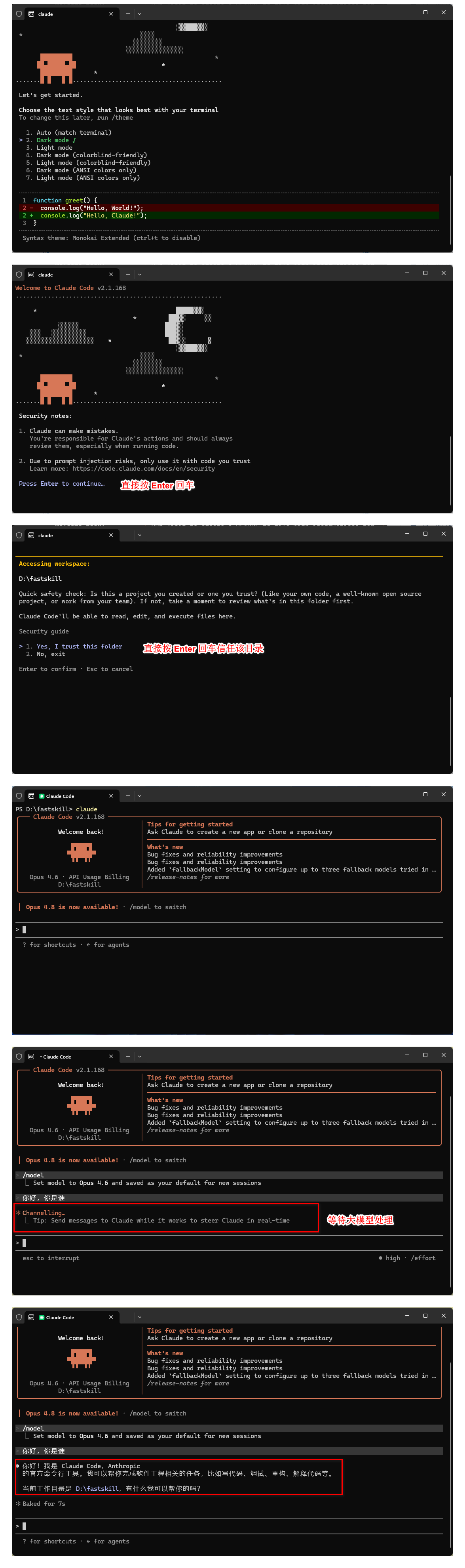Viewport: 465px width, 1568px height.
Task: Open a new tab in the PS D:\fastskill> claude window
Action: pos(128,795)
